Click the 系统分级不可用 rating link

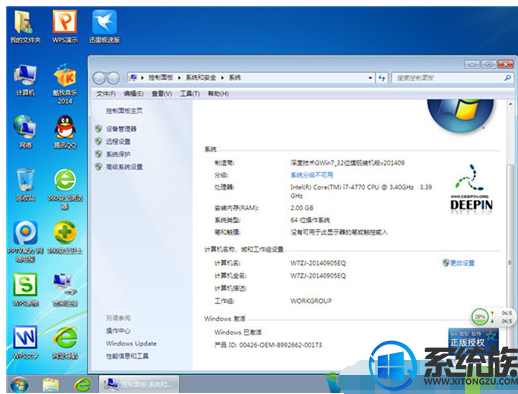[312, 175]
